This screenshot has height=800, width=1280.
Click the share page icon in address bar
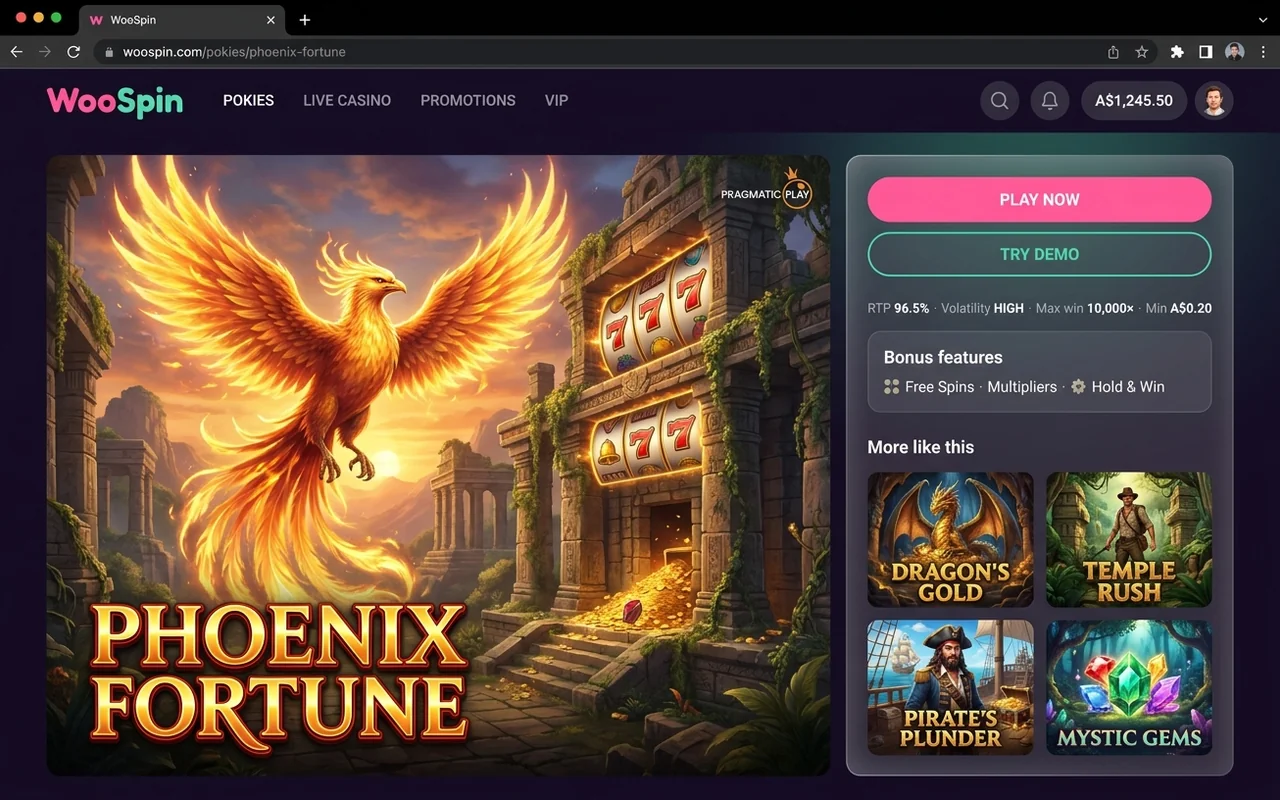(1113, 52)
